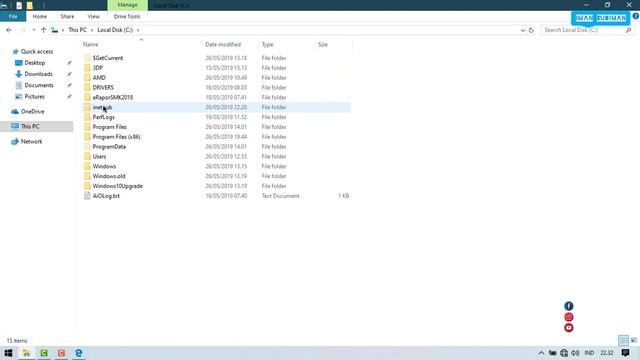640x360 pixels.
Task: Click the red app icon on taskbar
Action: pos(61,353)
